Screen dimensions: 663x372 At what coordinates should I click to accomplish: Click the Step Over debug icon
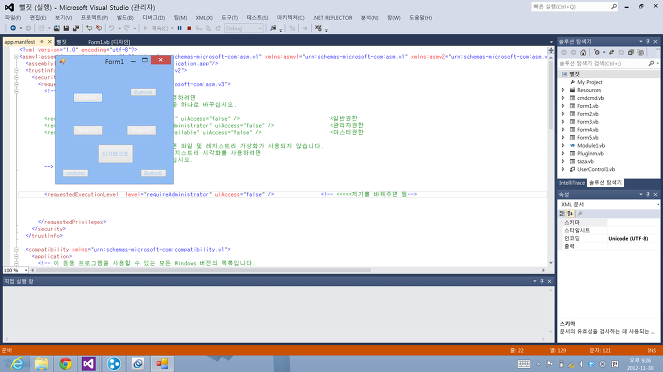point(208,28)
